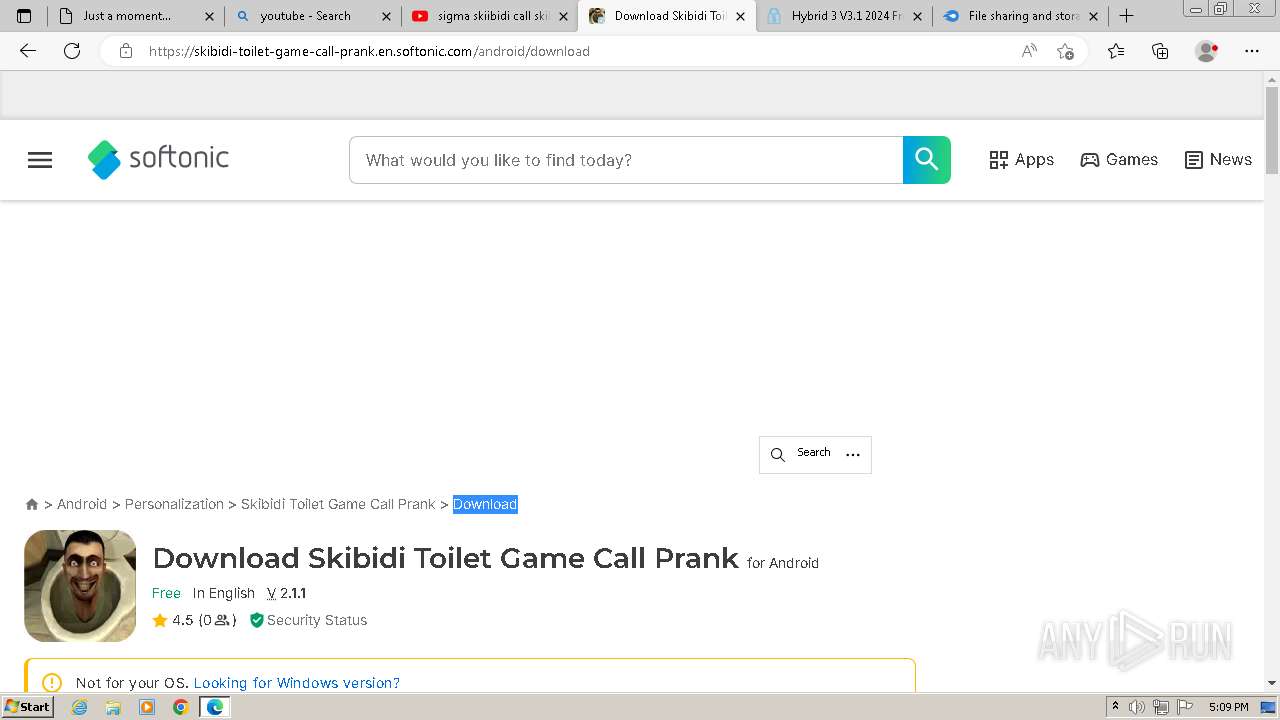The width and height of the screenshot is (1280, 720).
Task: Open the Apps section
Action: pos(1021,160)
